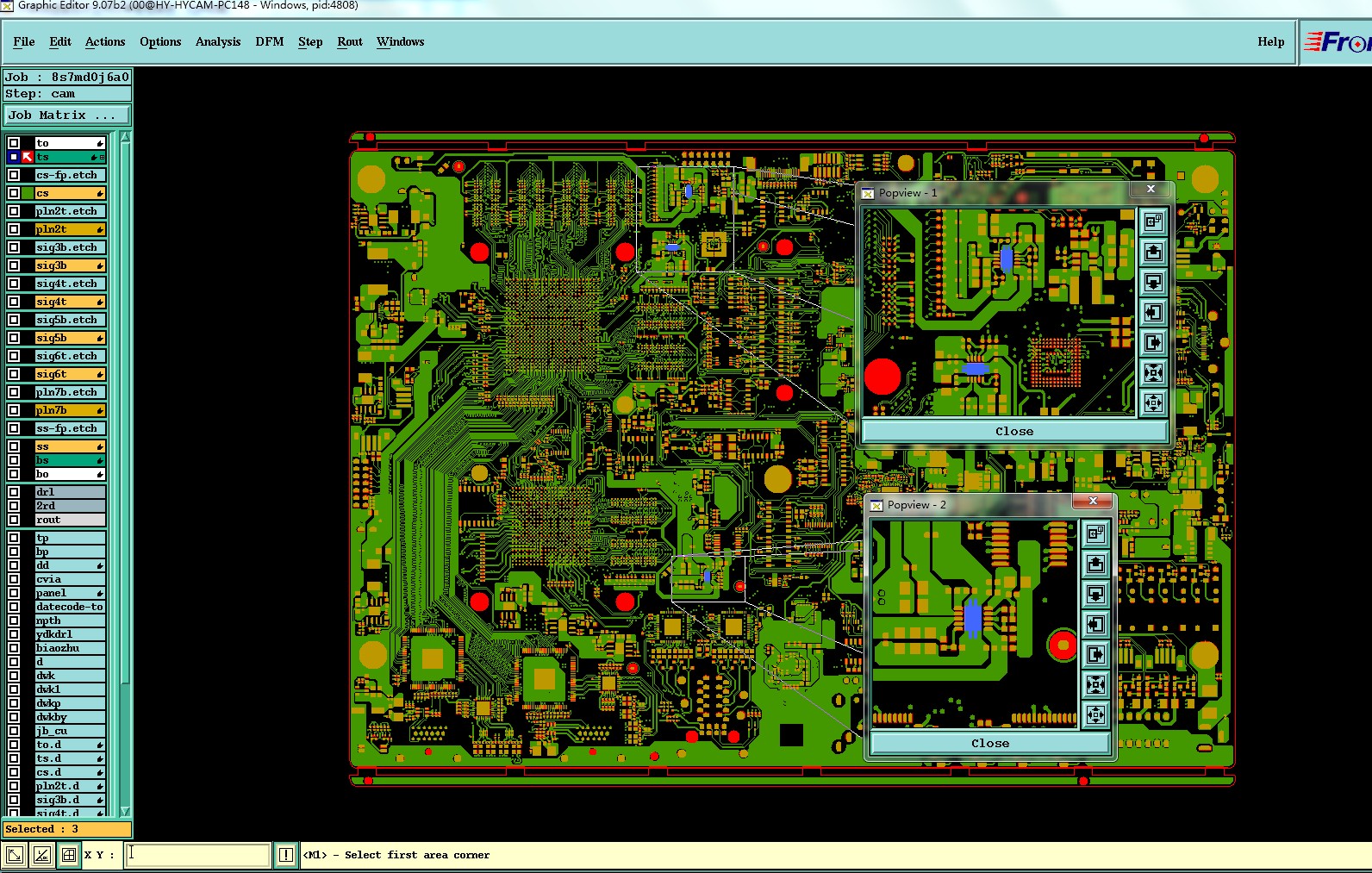Viewport: 1372px width, 873px height.
Task: Click zoom-out icon in Popview 2
Action: coord(1095,714)
